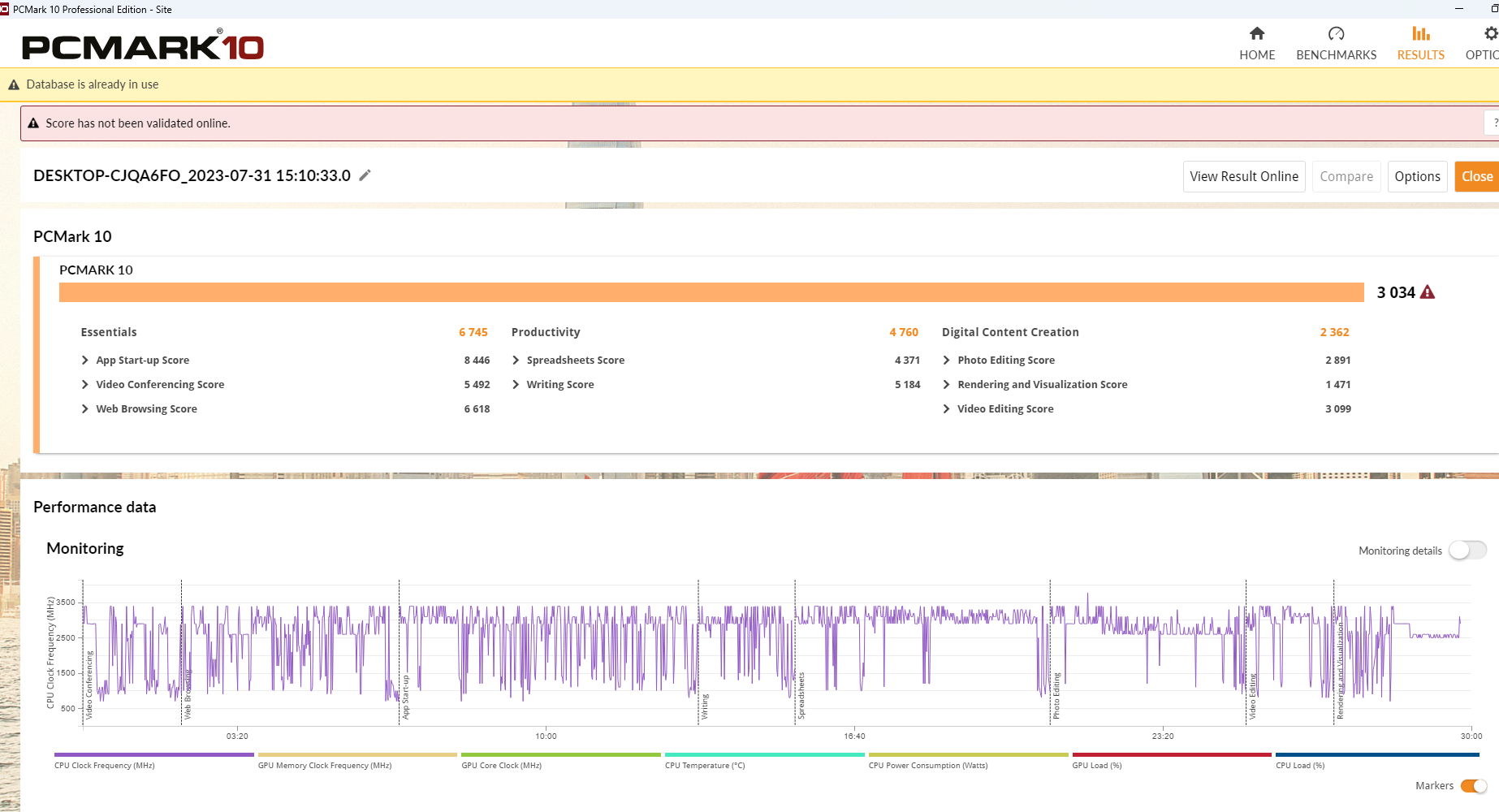Open the Home icon in navigation
Image resolution: width=1499 pixels, height=812 pixels.
[1256, 34]
